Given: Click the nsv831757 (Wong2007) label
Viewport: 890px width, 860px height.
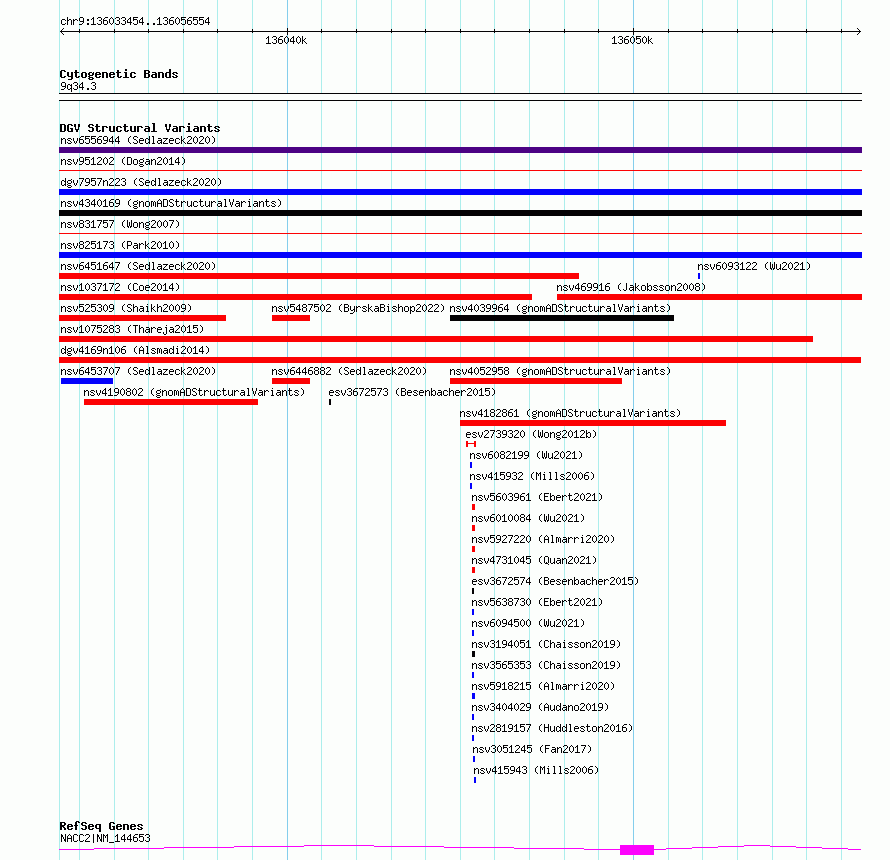Looking at the screenshot, I should pos(120,224).
